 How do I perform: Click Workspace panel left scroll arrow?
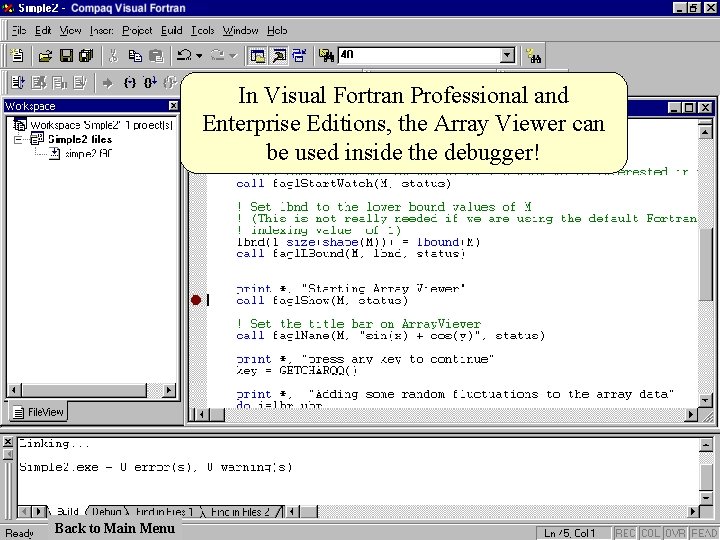[14, 390]
